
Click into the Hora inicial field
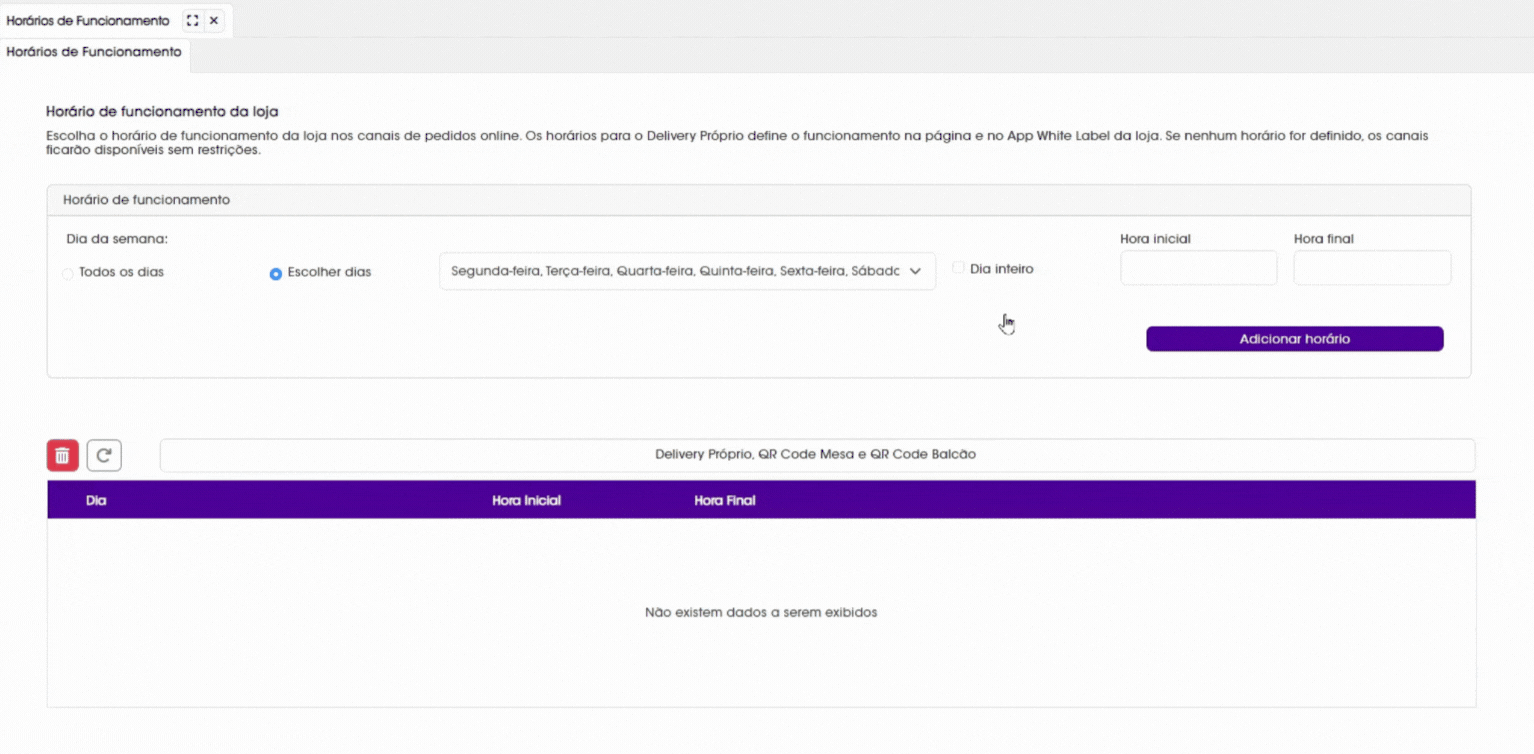[x=1198, y=268]
